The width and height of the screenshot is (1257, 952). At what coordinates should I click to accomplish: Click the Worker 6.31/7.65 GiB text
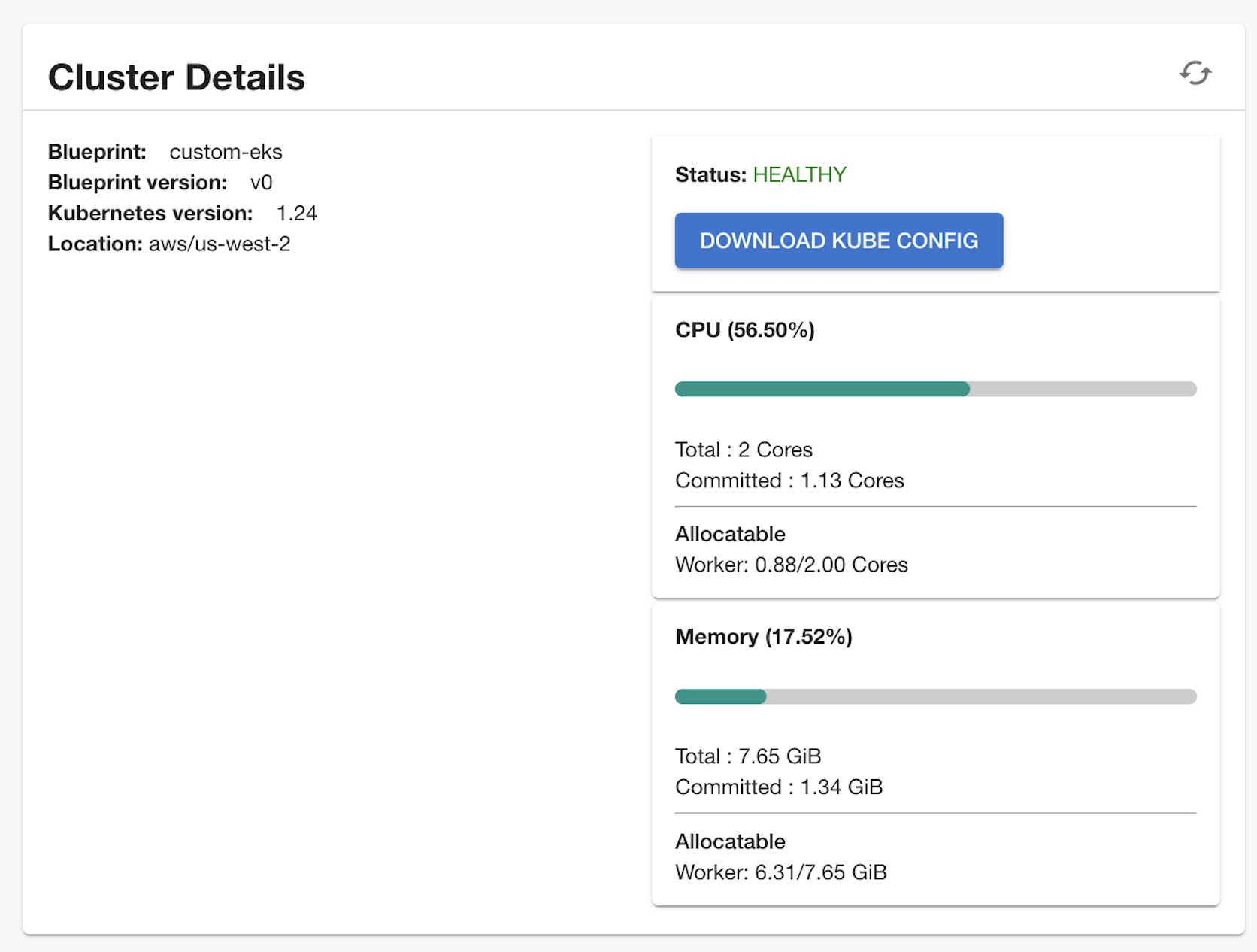[x=780, y=872]
